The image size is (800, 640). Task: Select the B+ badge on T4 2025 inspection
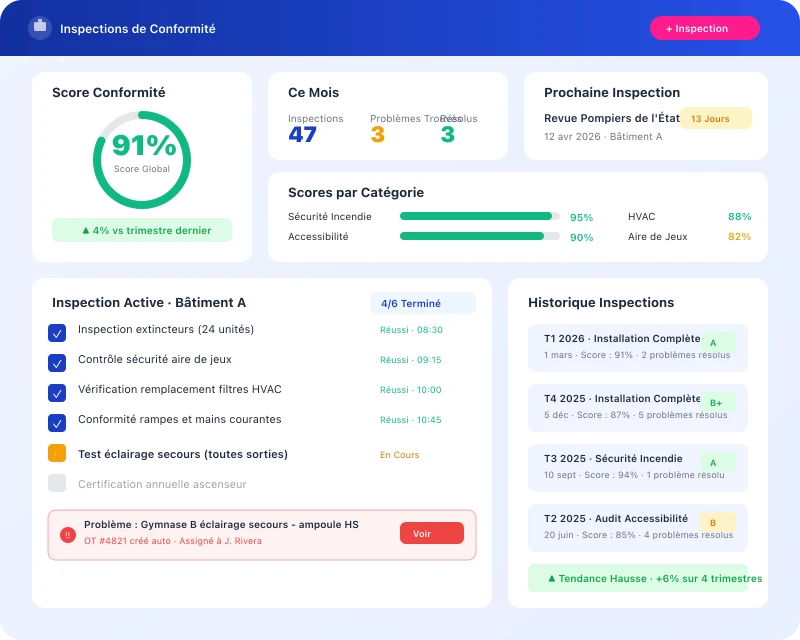714,401
